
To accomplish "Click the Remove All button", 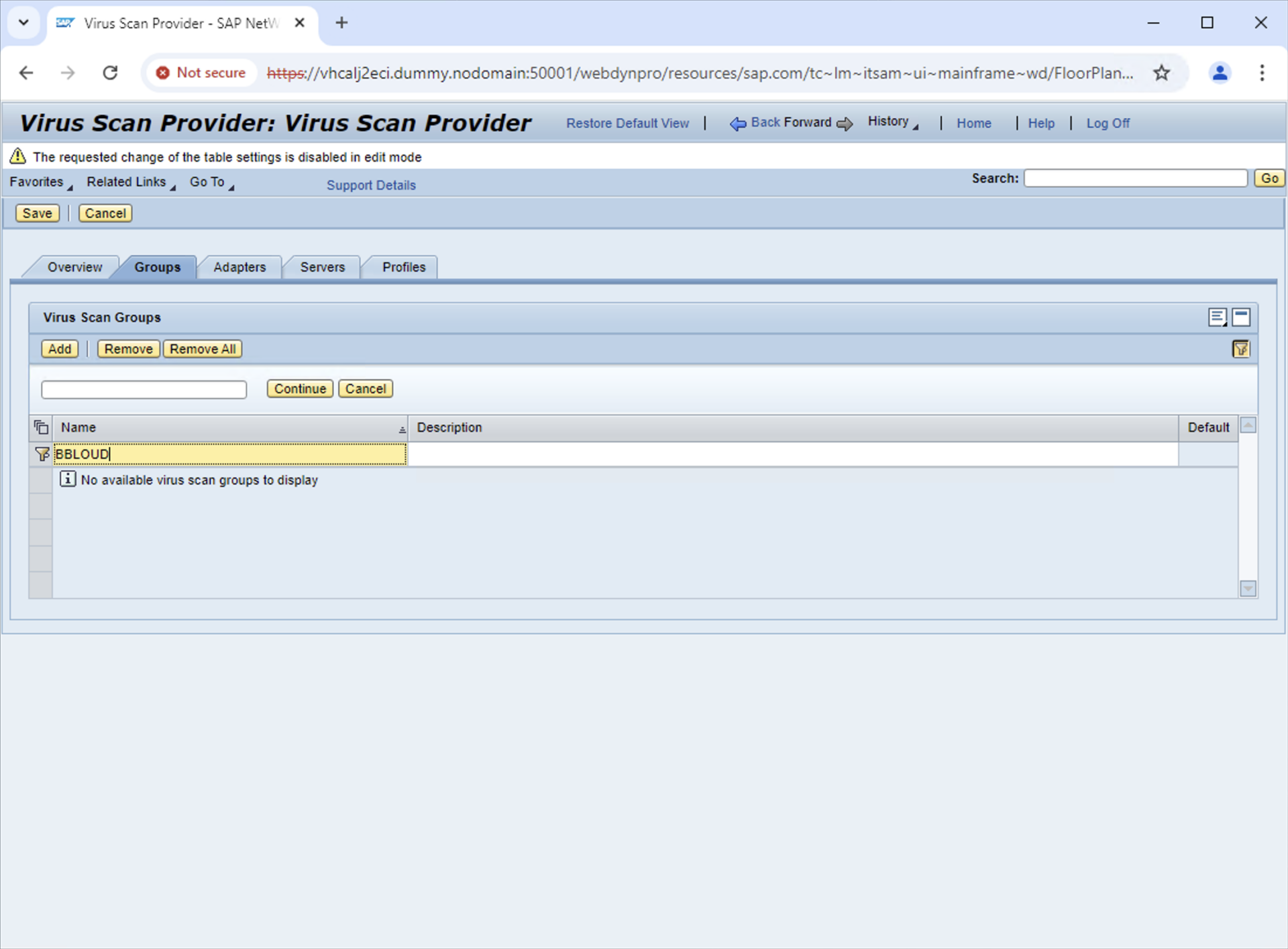I will tap(203, 349).
